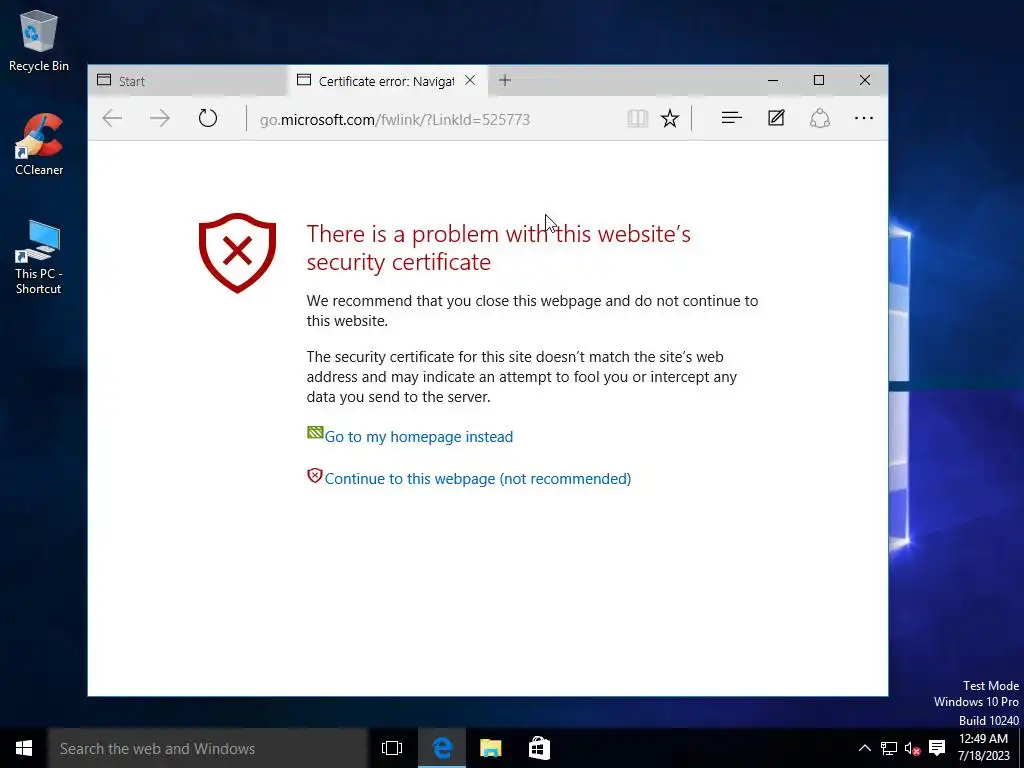Go forward with the forward arrow
This screenshot has height=768, width=1024.
(159, 118)
